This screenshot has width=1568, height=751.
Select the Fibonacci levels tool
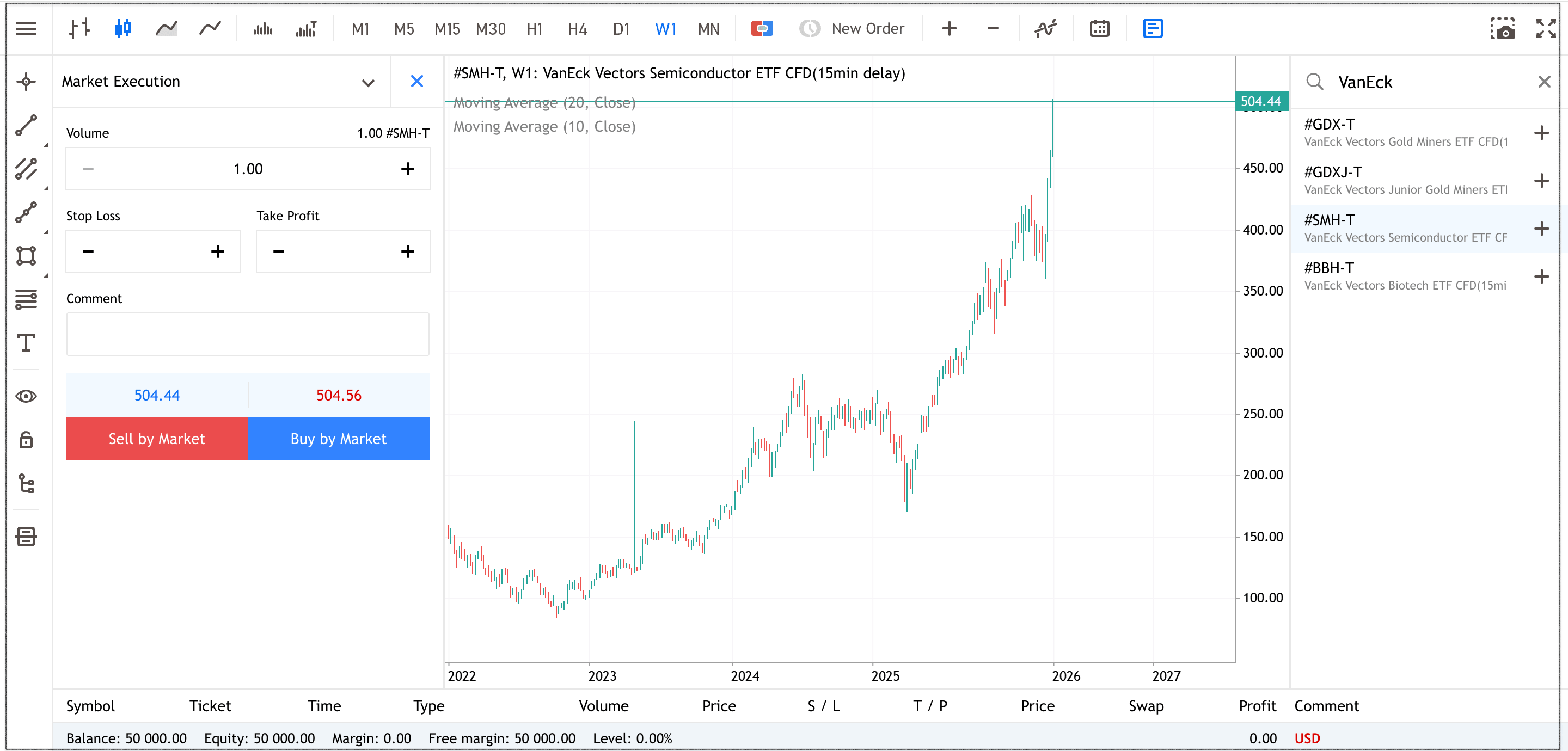(x=26, y=299)
